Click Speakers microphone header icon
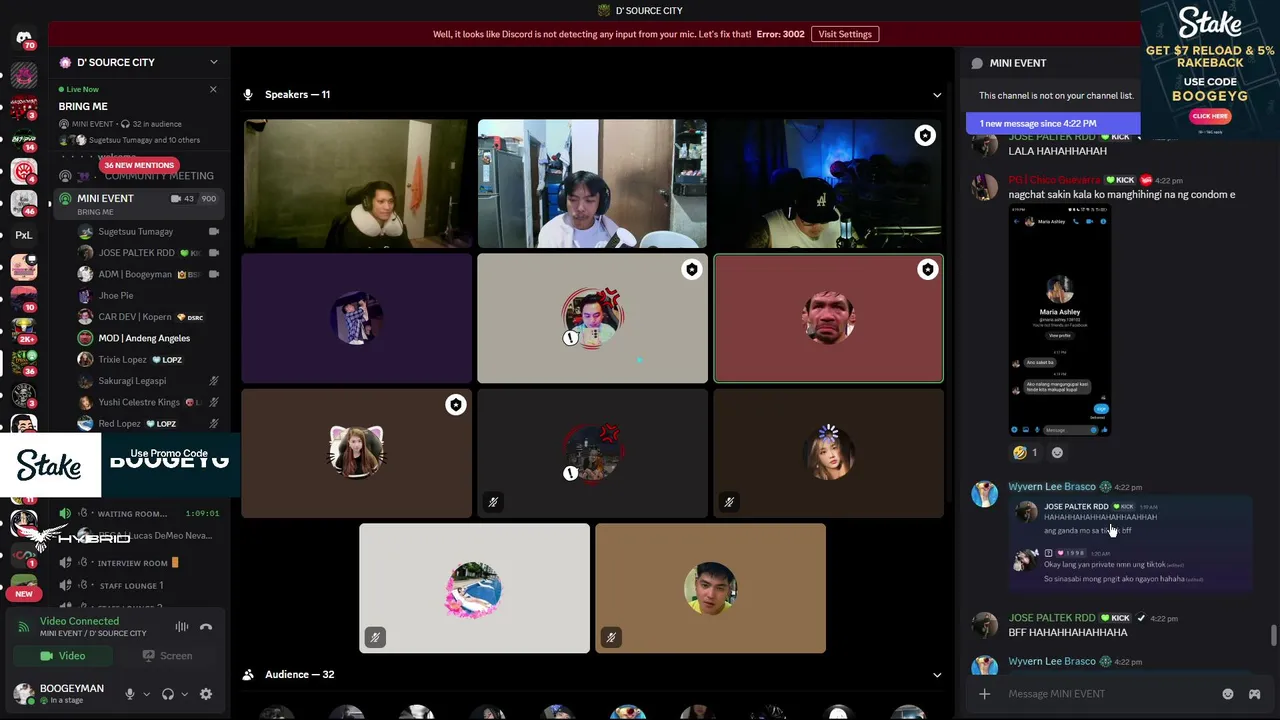The image size is (1280, 720). (248, 94)
